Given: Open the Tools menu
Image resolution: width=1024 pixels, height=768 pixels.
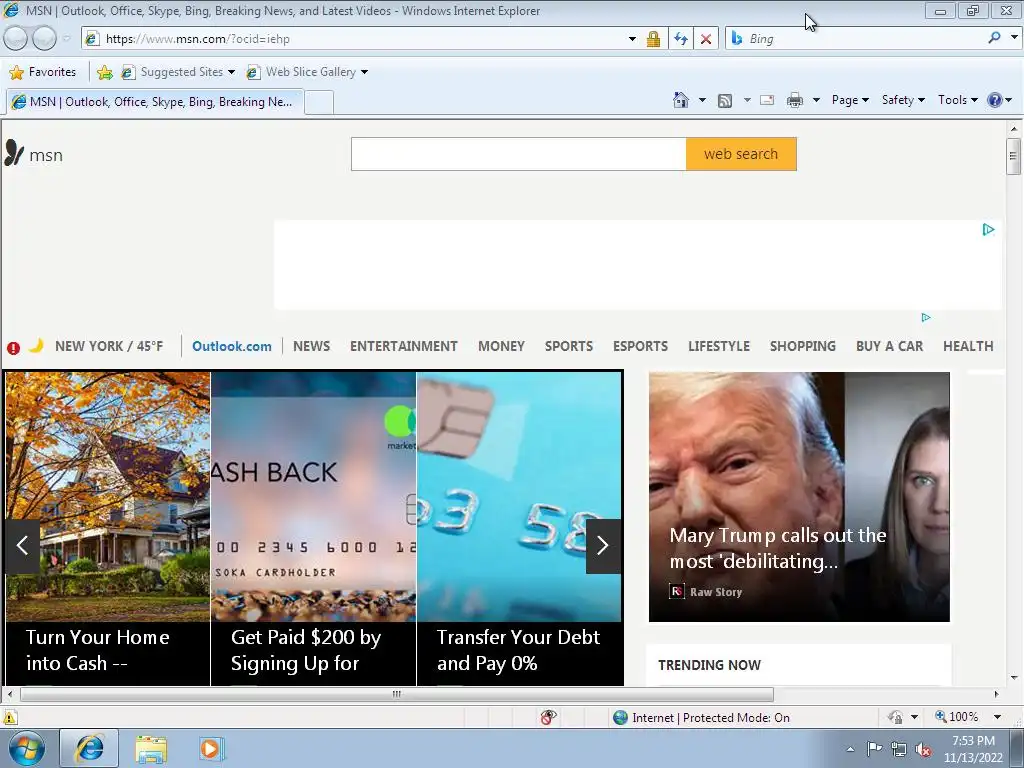Looking at the screenshot, I should tap(957, 100).
